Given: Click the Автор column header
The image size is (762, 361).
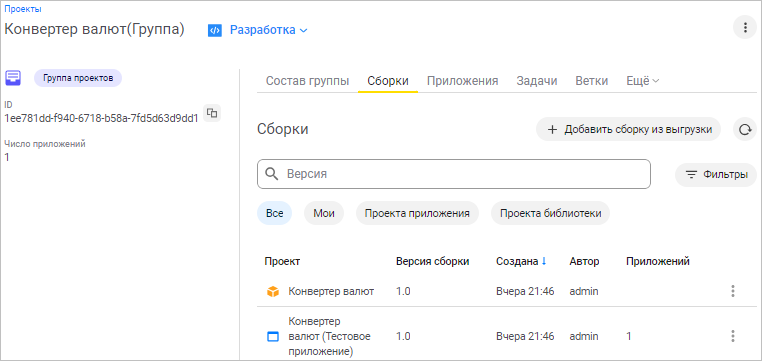Looking at the screenshot, I should coord(584,261).
